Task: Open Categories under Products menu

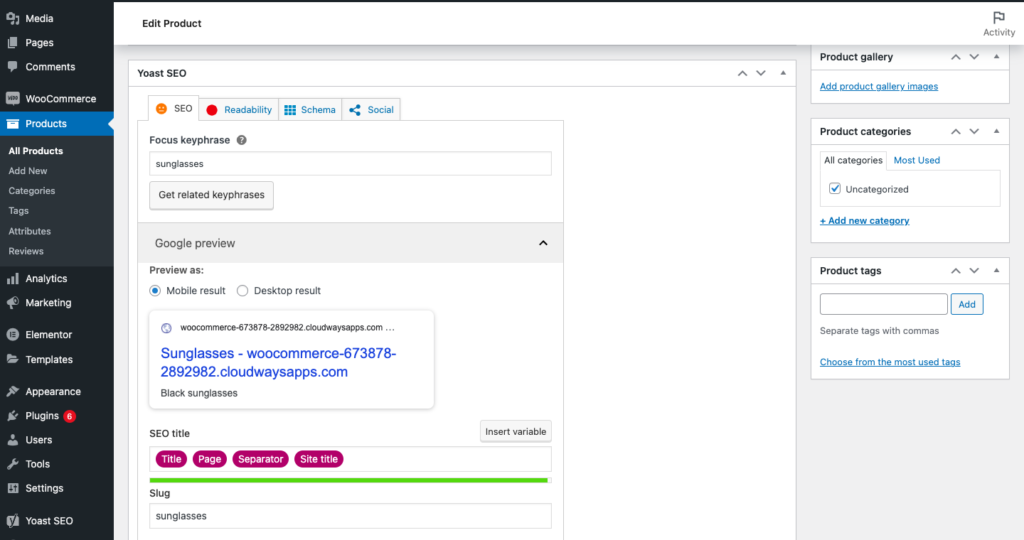Action: pyautogui.click(x=31, y=191)
